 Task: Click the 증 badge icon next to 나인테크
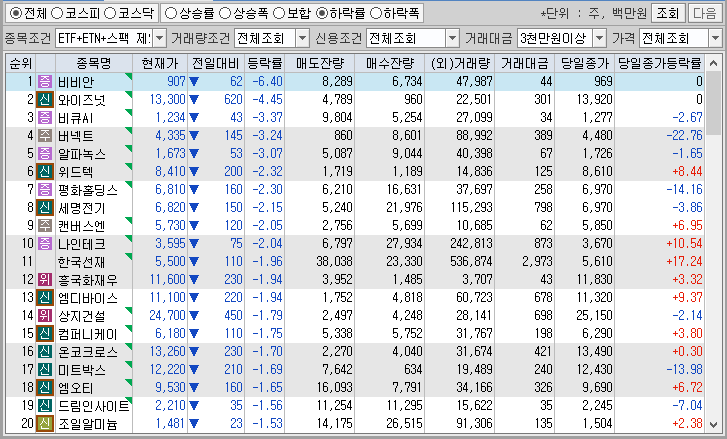click(x=45, y=243)
